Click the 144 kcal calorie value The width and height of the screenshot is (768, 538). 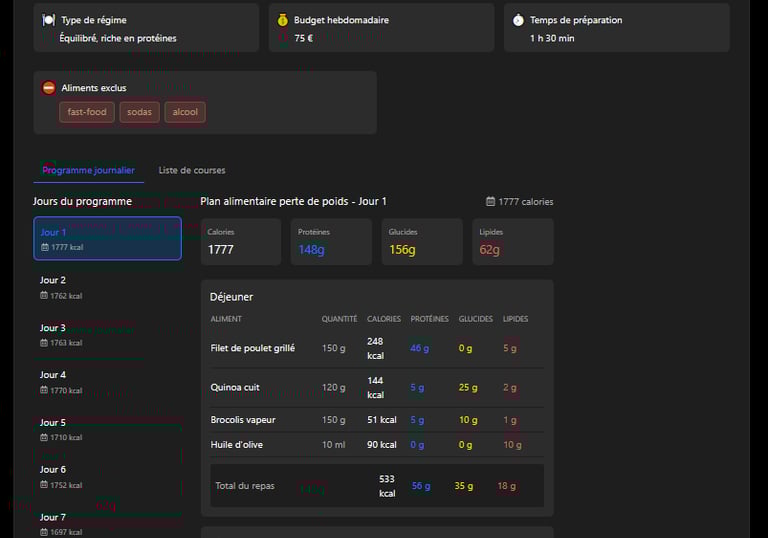[376, 388]
